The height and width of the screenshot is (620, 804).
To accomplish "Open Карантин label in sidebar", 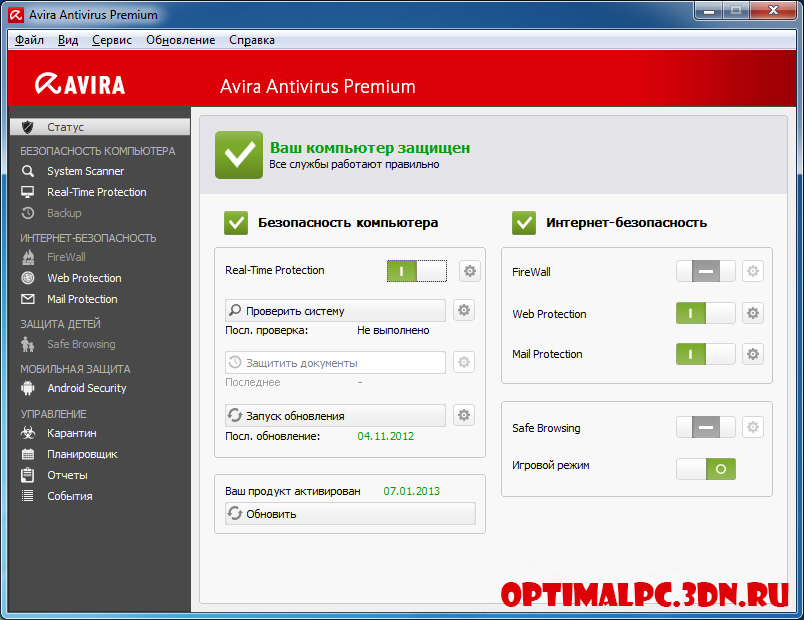I will 72,433.
